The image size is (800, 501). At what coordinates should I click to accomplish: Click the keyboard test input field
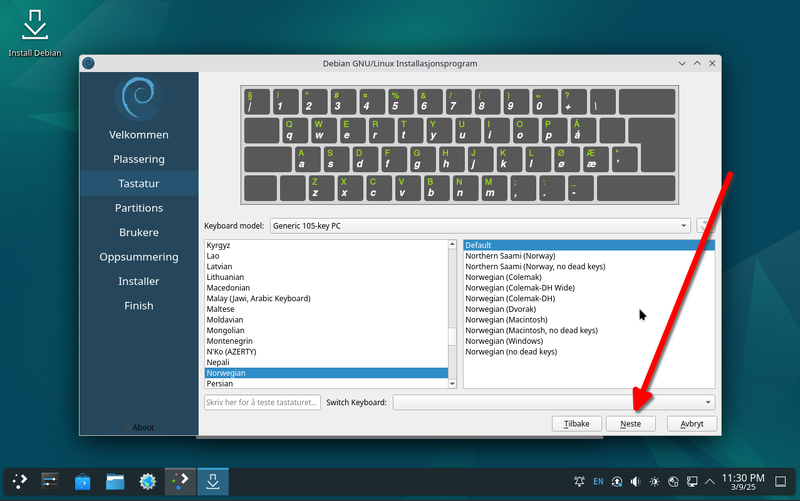[262, 402]
